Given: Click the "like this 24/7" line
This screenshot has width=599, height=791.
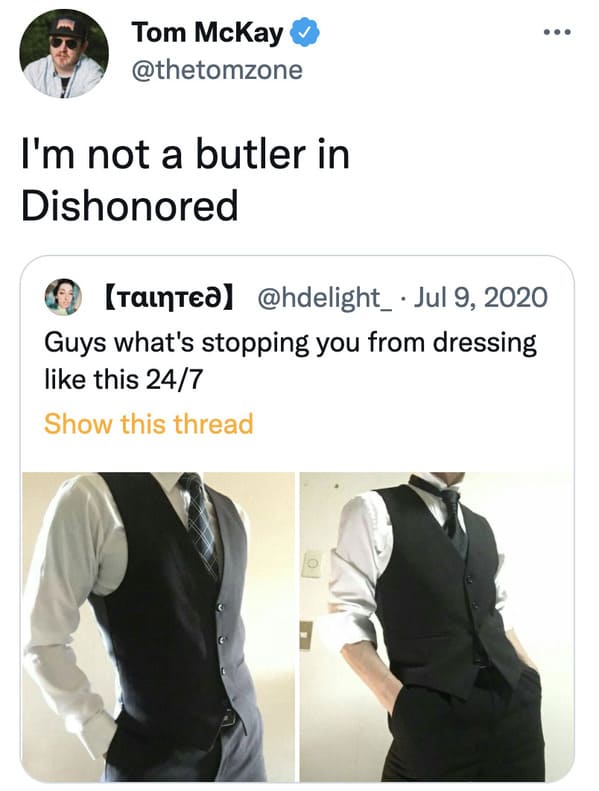Looking at the screenshot, I should tap(124, 379).
